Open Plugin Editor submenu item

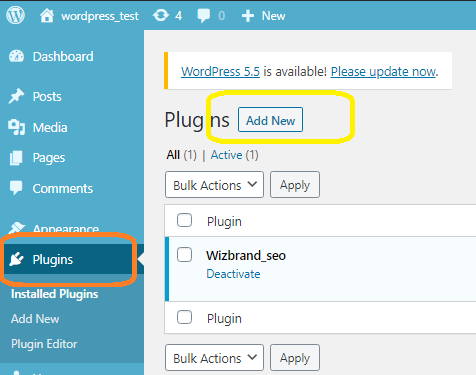pyautogui.click(x=44, y=344)
